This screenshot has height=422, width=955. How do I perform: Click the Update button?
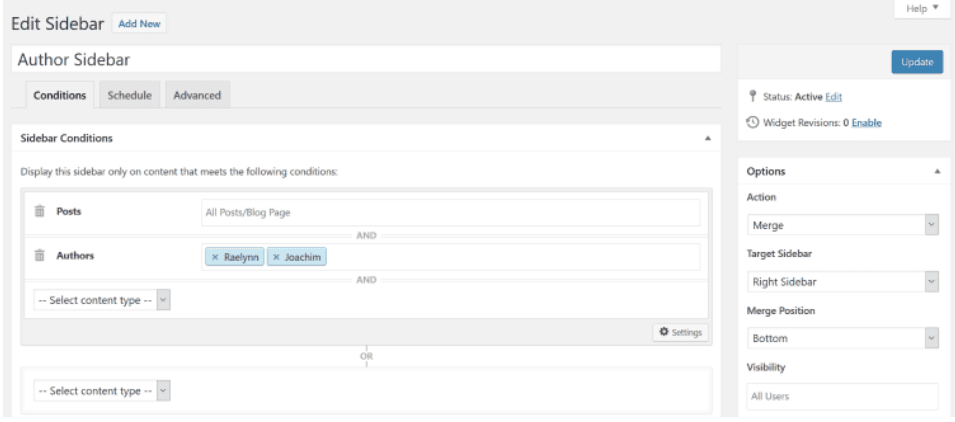pyautogui.click(x=917, y=62)
